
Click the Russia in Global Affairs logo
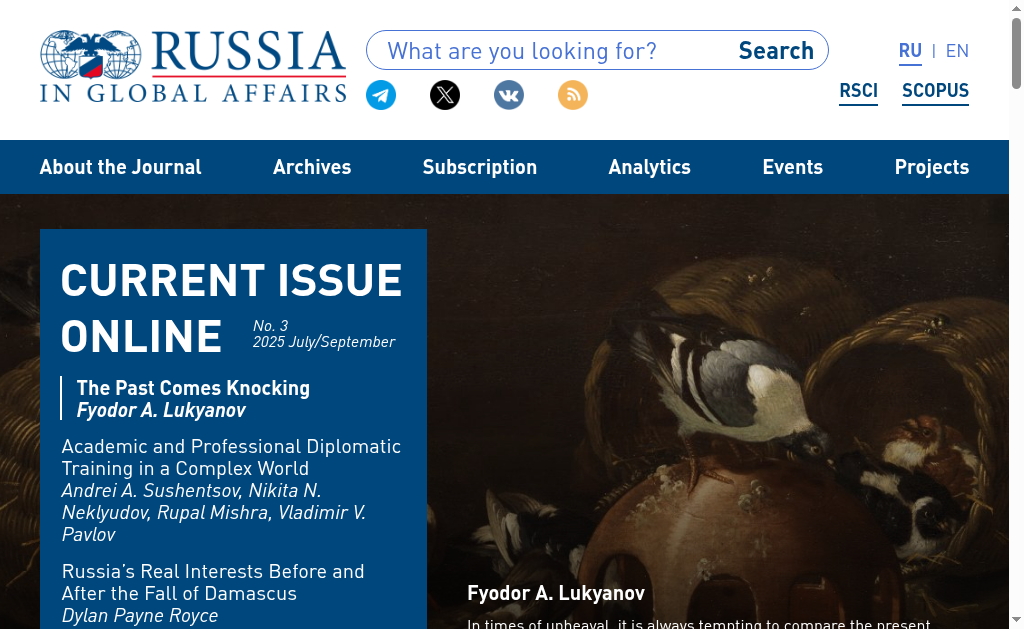[193, 66]
